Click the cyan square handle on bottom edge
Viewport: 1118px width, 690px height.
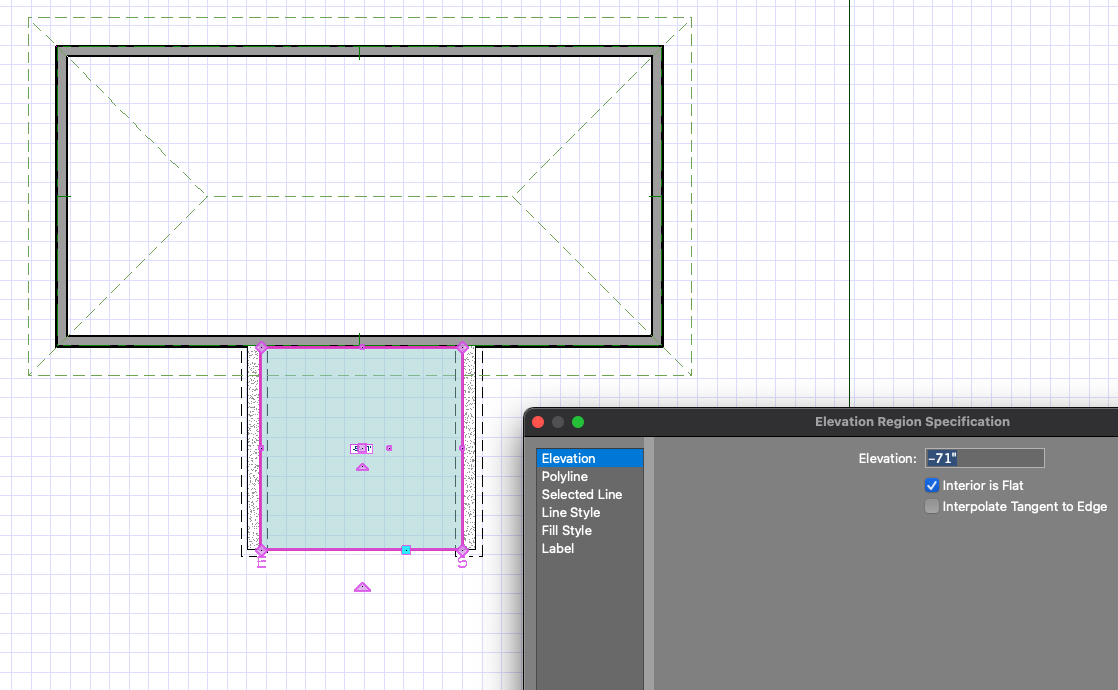[406, 550]
